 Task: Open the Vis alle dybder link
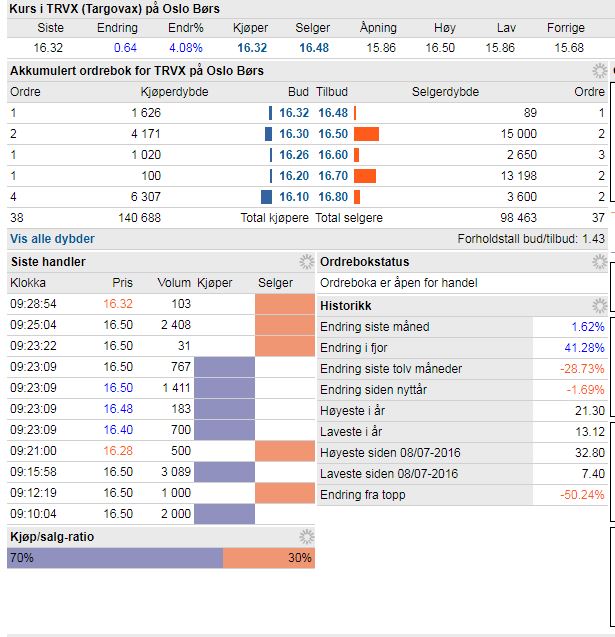(x=52, y=239)
